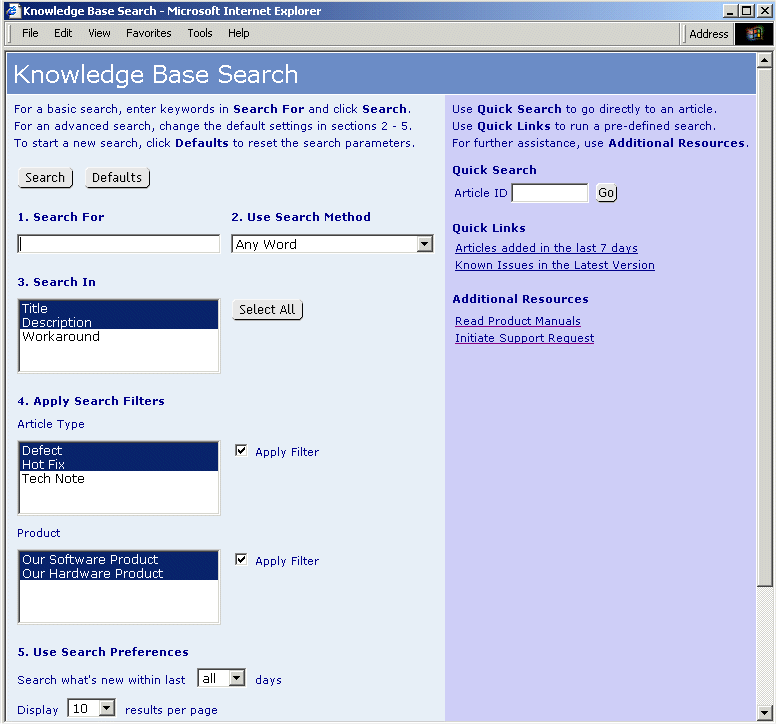Click the Internet Explorer title bar icon
This screenshot has width=776, height=724.
[x=12, y=11]
